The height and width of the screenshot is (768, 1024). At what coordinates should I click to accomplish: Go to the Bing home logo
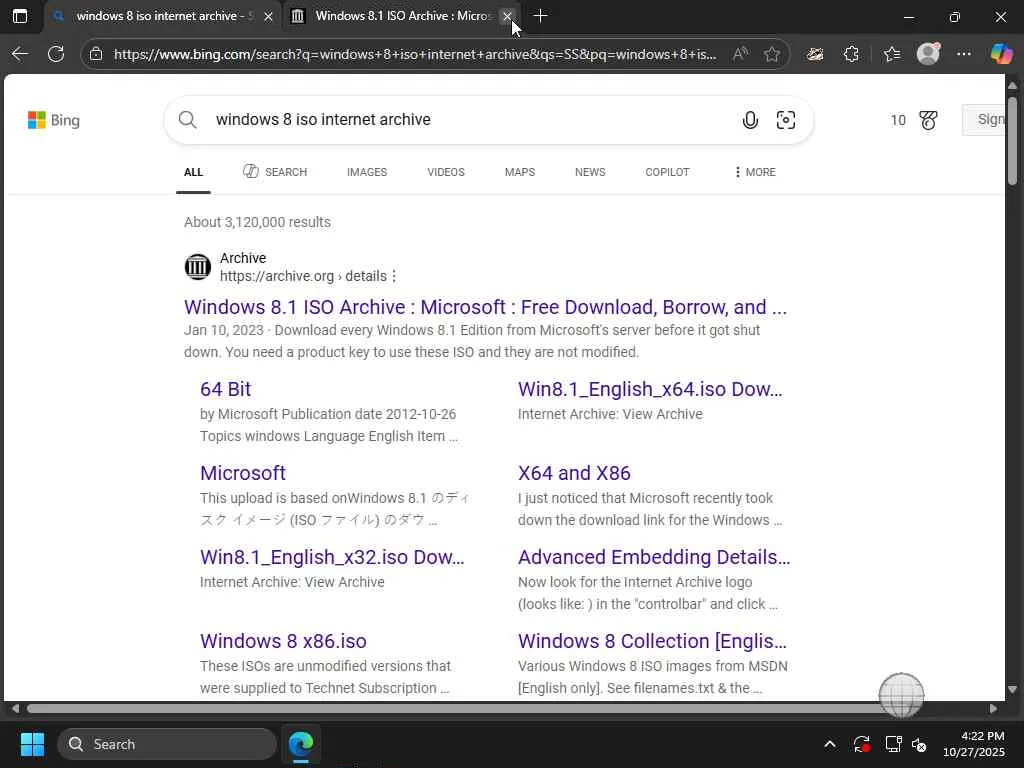(x=54, y=120)
